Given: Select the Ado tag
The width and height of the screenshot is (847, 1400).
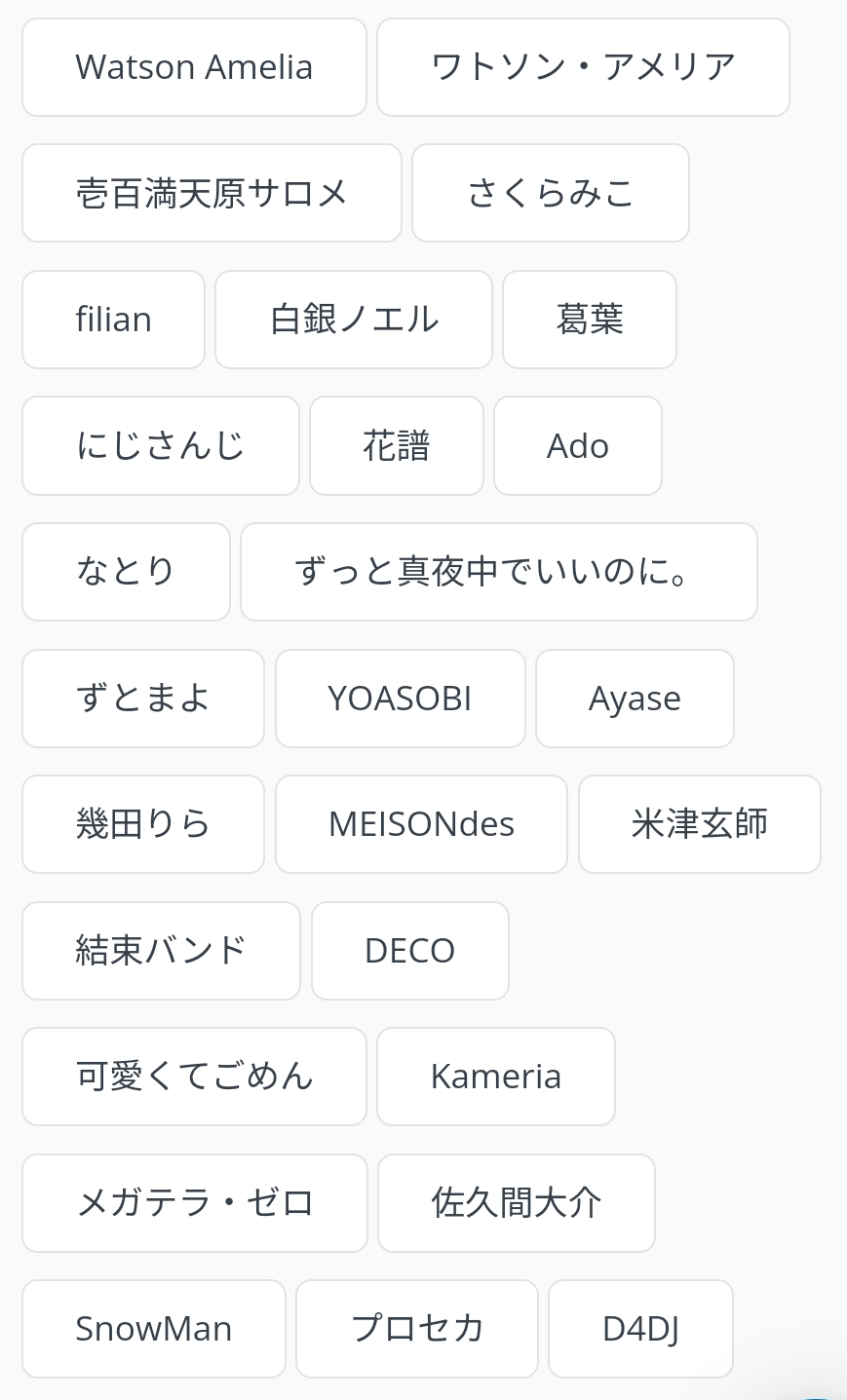Looking at the screenshot, I should 578,446.
